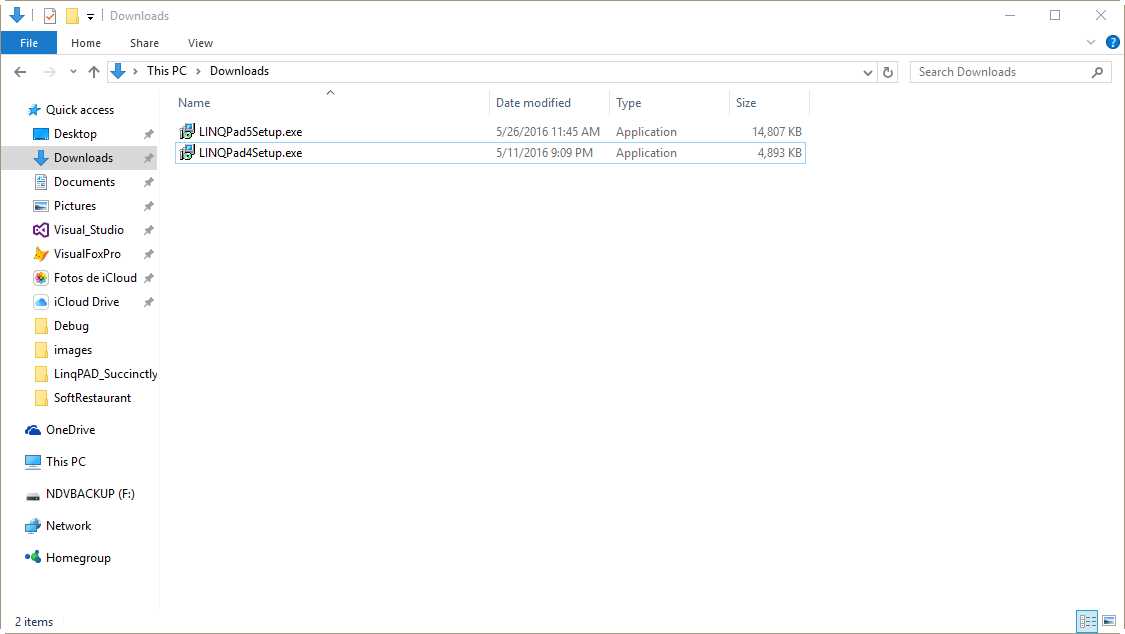Open the recent locations dropdown beside the back arrow
The height and width of the screenshot is (634, 1125).
coord(73,71)
